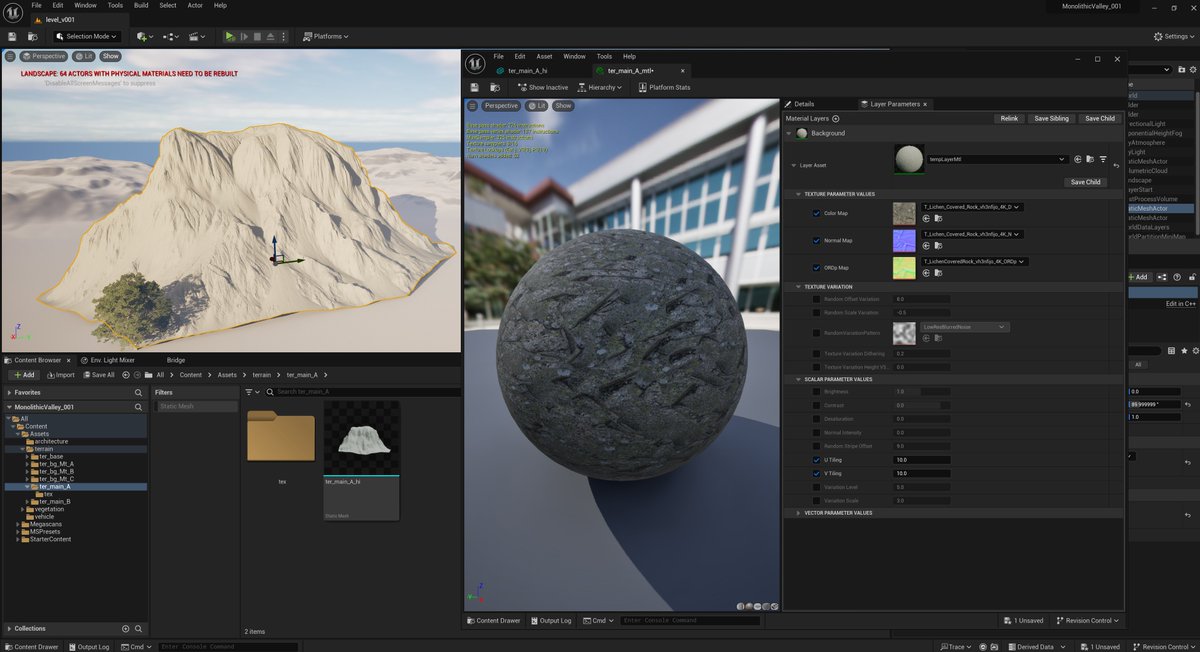Select the architecture folder in tree
The width and height of the screenshot is (1200, 652).
pos(51,441)
